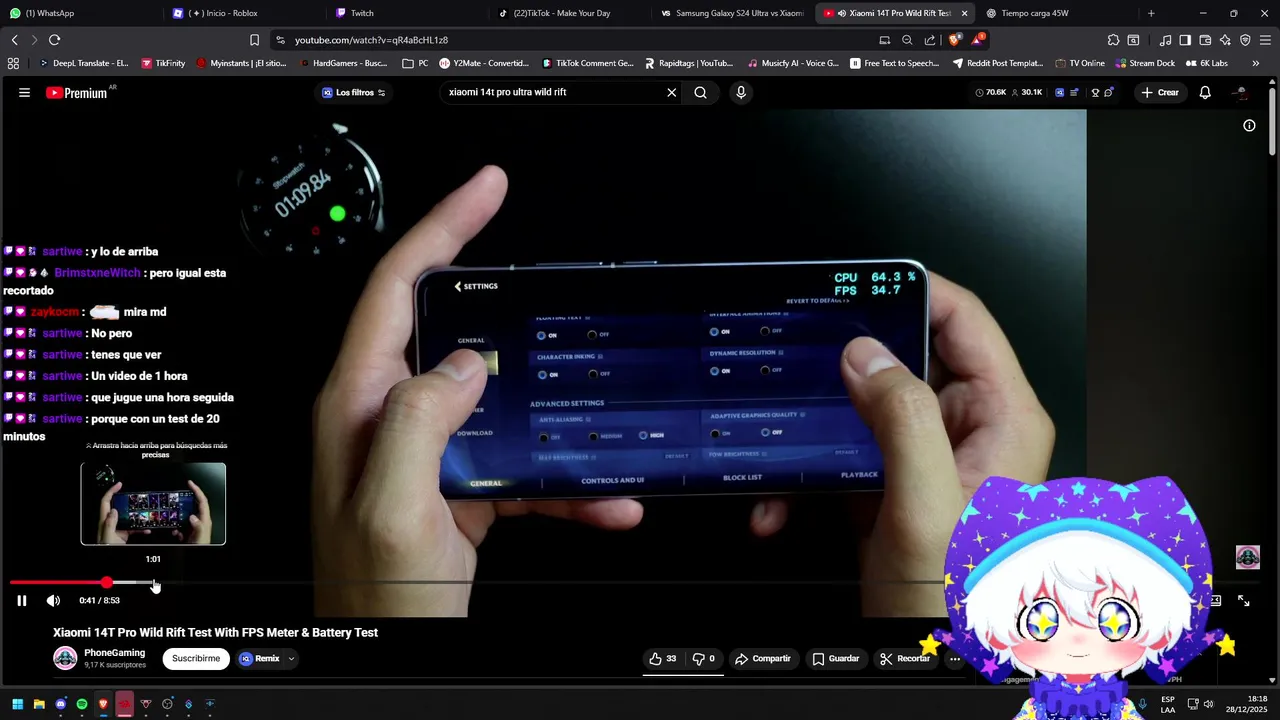Start voice search with the microphone

click(x=741, y=93)
